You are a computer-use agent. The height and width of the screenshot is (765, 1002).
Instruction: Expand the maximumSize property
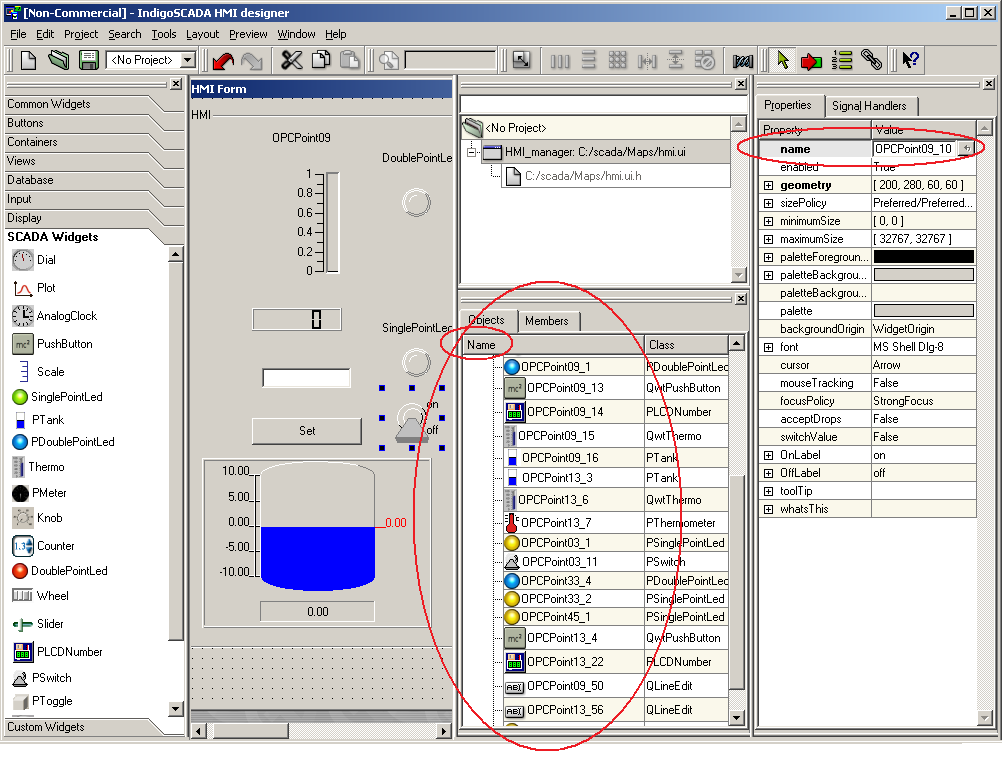pyautogui.click(x=768, y=239)
